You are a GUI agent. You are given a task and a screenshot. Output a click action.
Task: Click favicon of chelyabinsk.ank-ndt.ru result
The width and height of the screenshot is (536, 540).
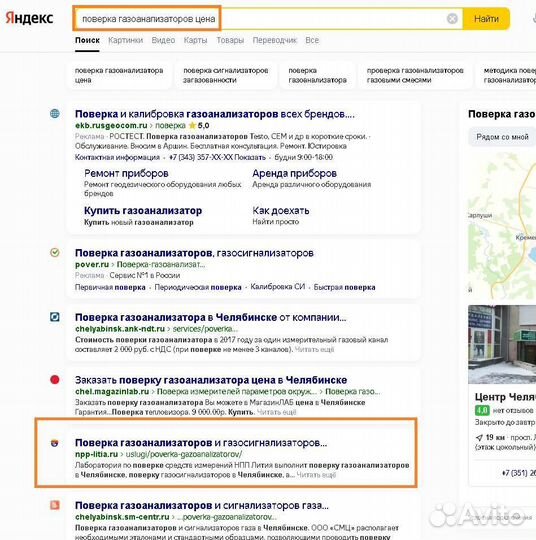point(55,316)
